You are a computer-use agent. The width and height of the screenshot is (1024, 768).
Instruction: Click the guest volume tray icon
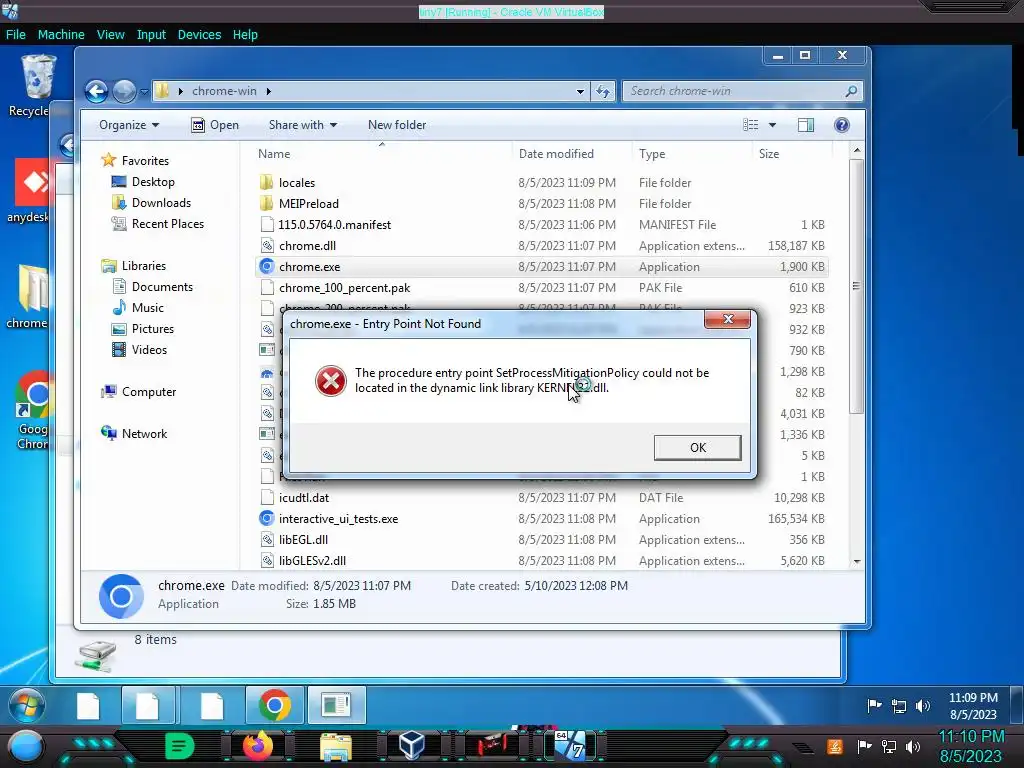pos(923,705)
